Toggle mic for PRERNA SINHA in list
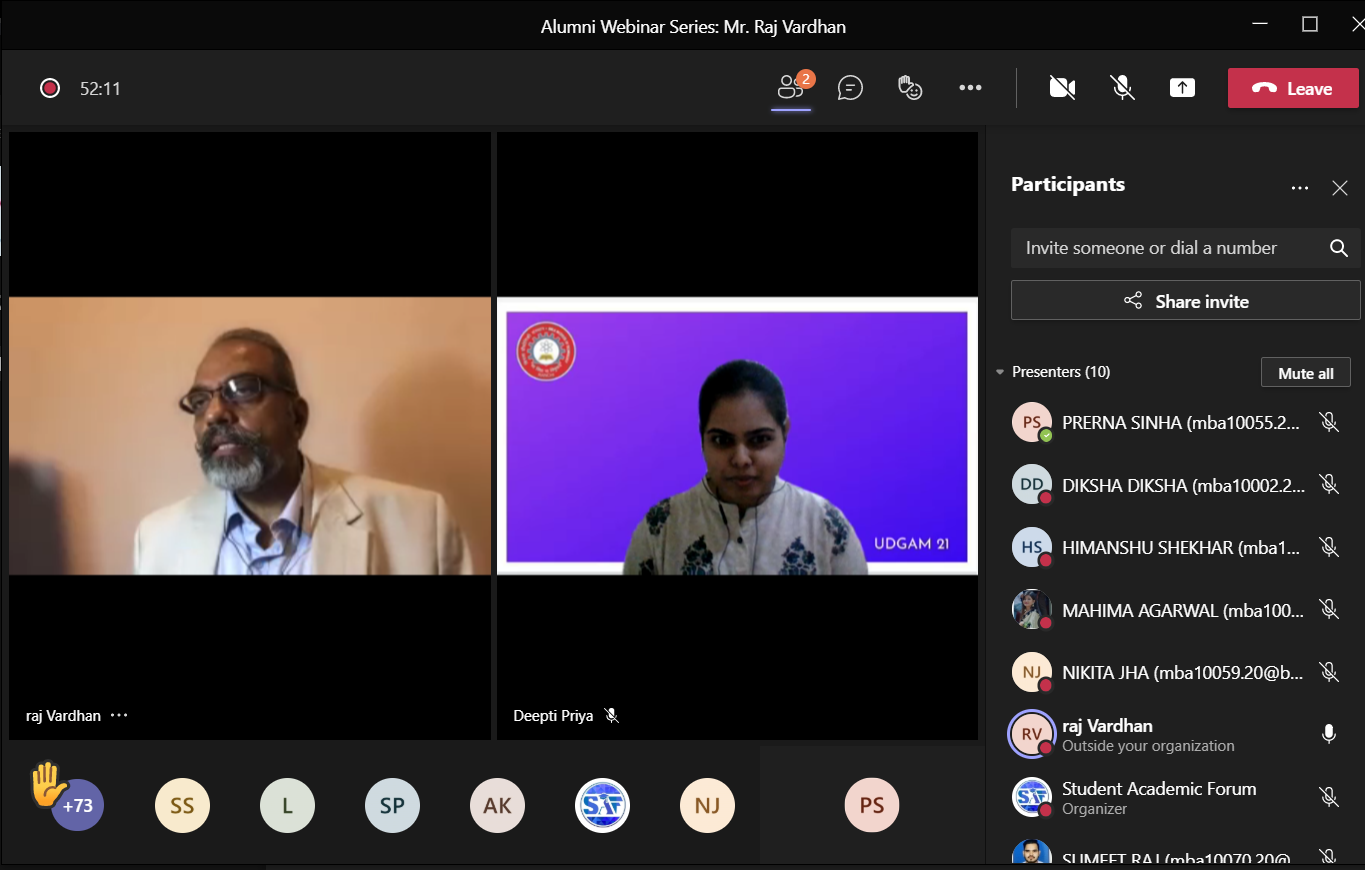1365x870 pixels. pos(1328,422)
